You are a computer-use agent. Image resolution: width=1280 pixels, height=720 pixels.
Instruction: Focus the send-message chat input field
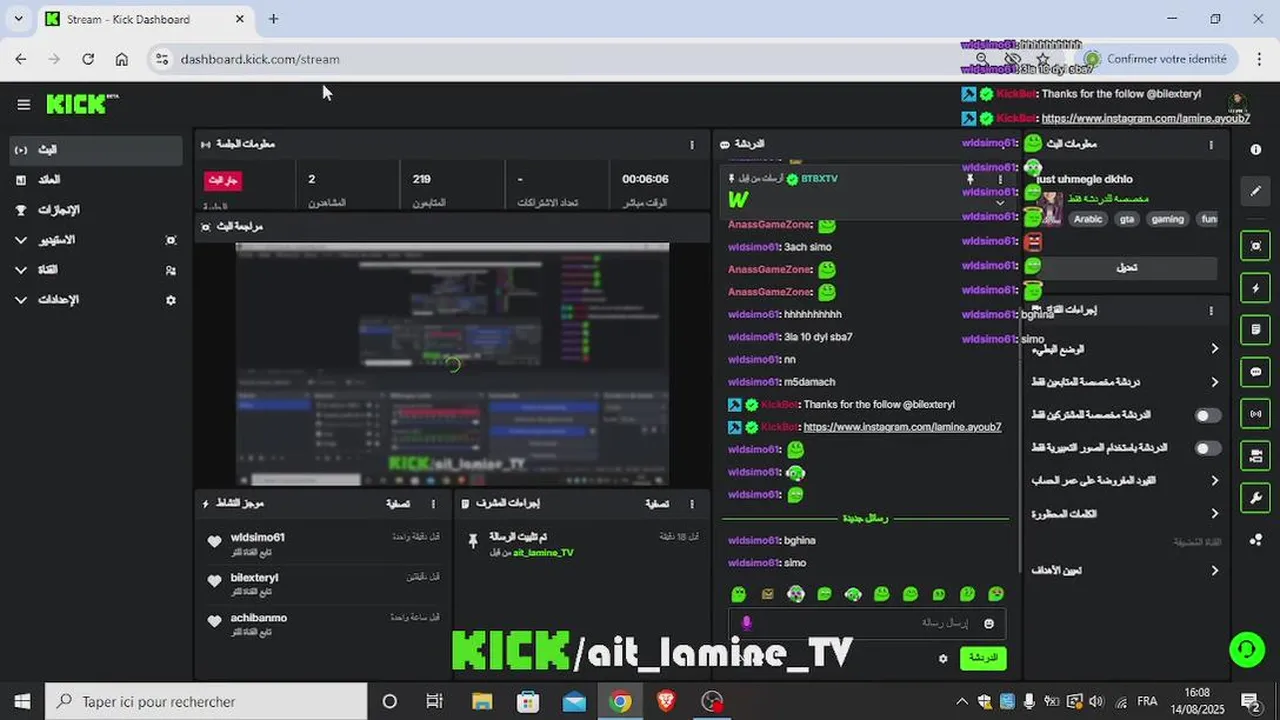coord(868,623)
